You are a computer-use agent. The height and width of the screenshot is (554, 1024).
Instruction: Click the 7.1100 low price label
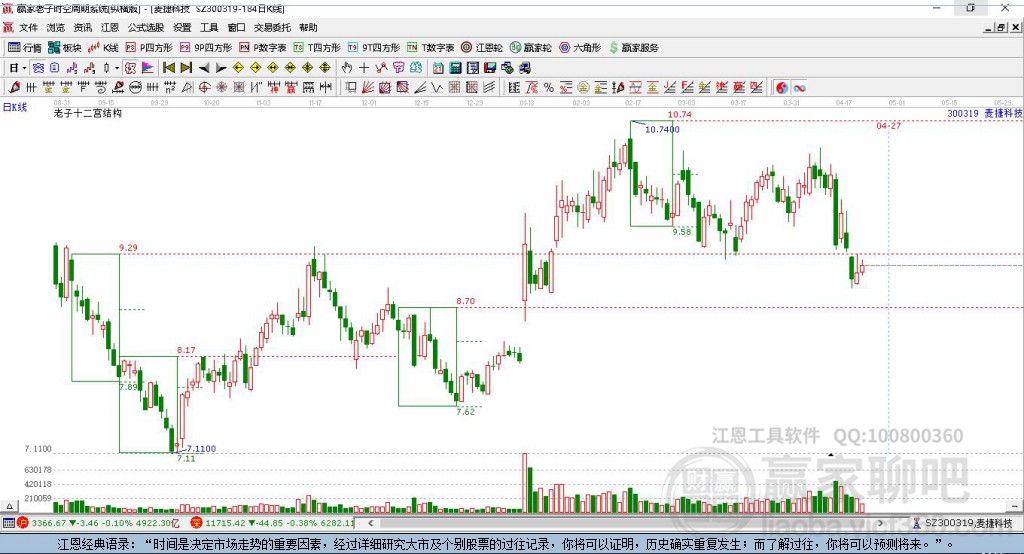(x=201, y=449)
